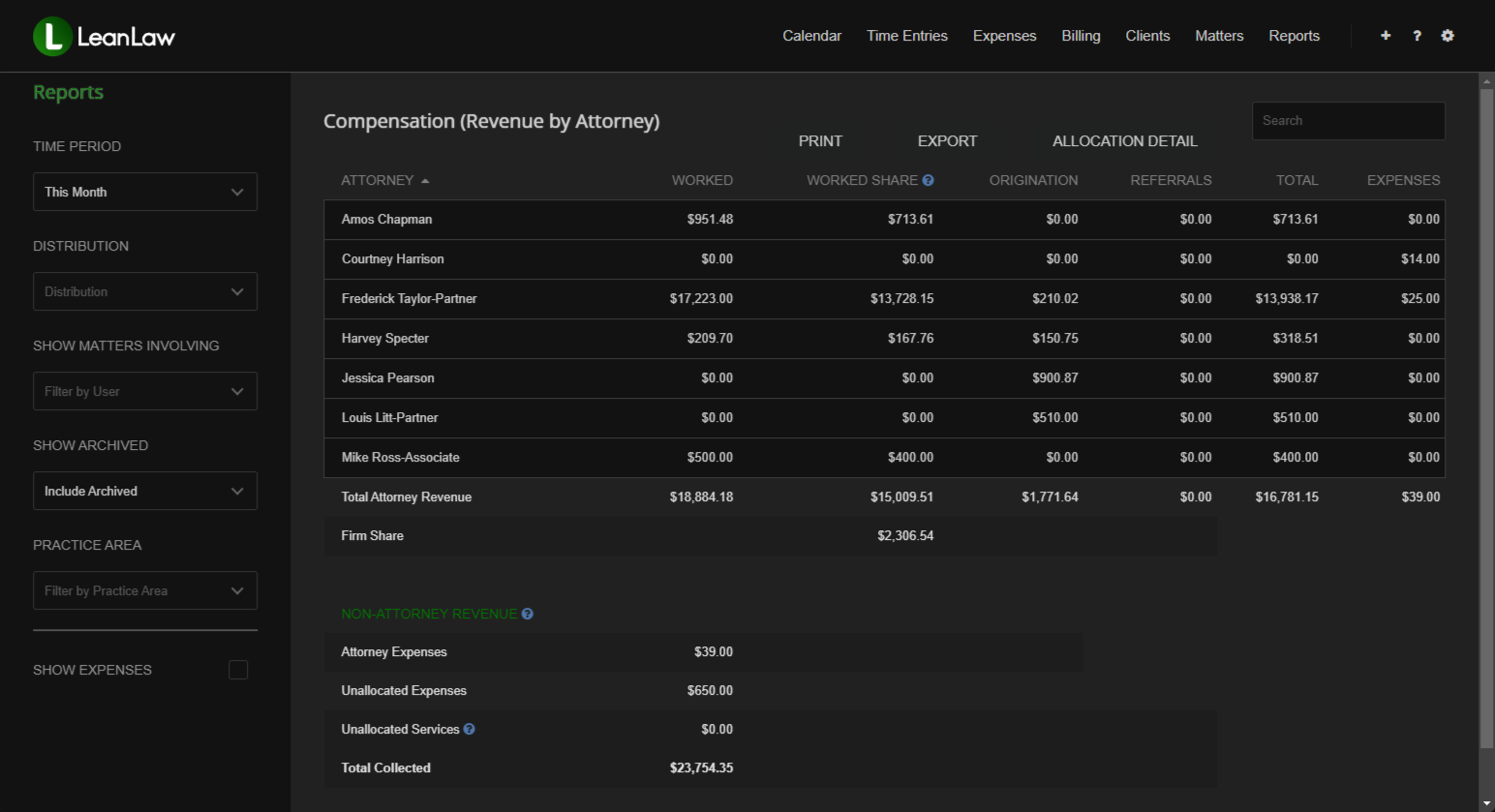
Task: Click Firm Share value $2,306.54
Action: [x=905, y=535]
